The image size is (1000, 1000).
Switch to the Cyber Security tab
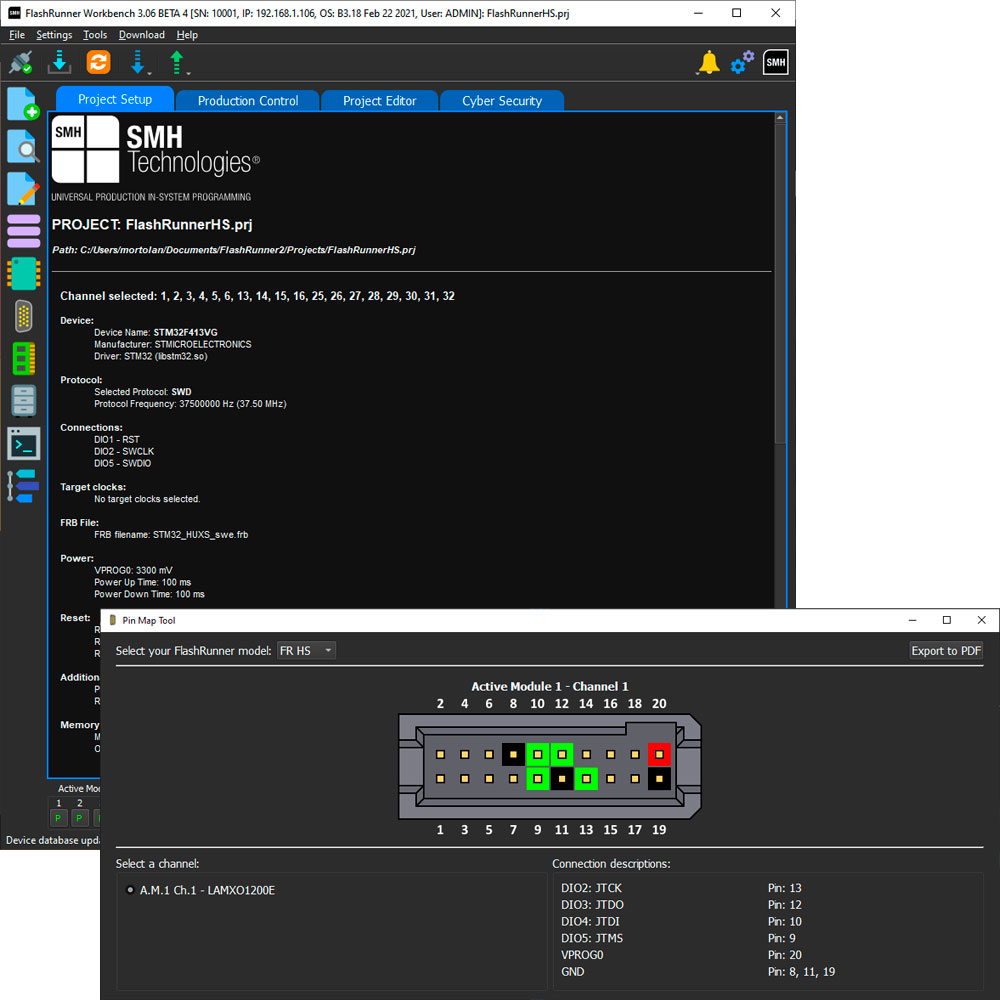501,100
